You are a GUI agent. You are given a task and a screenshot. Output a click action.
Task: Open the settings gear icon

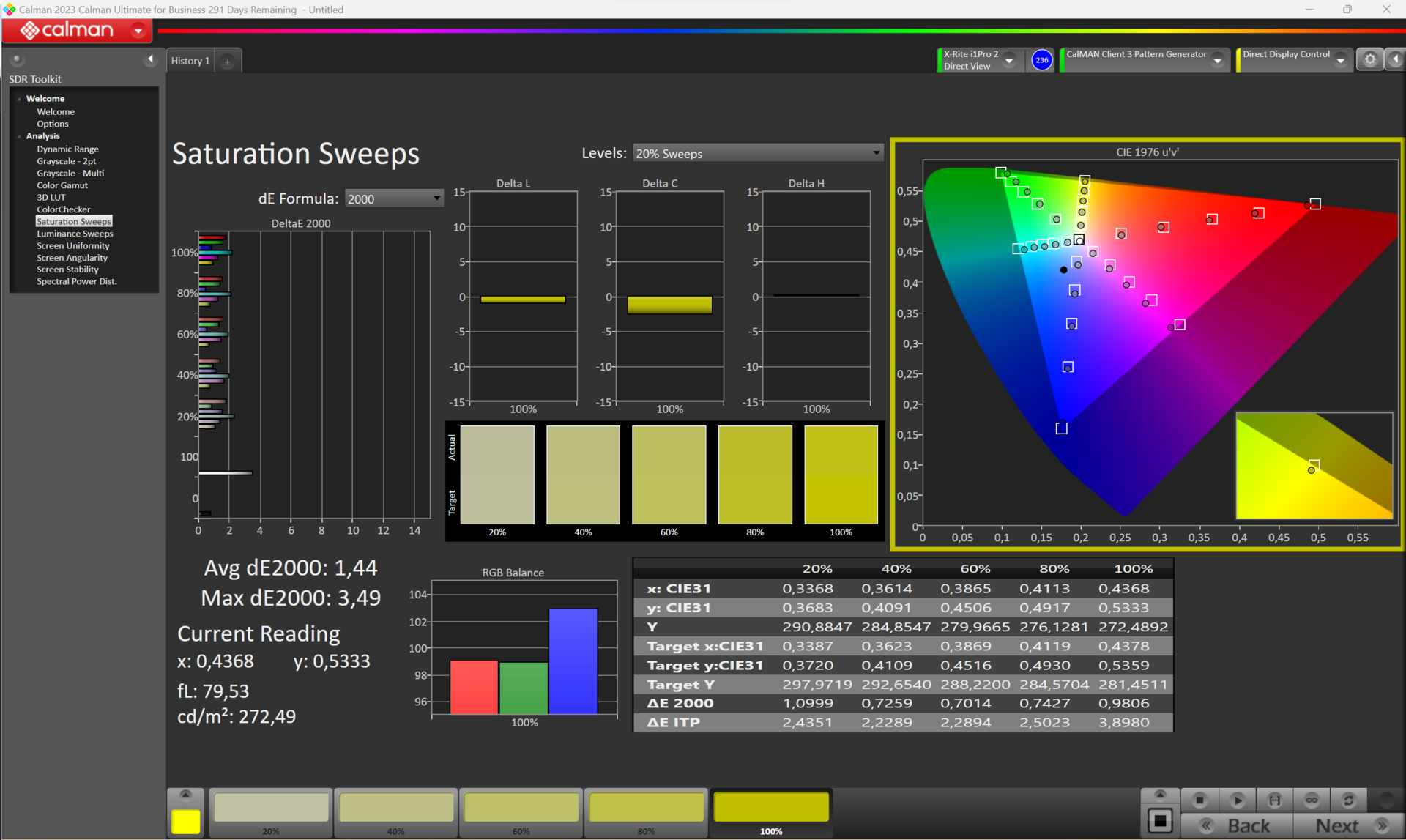point(1369,59)
